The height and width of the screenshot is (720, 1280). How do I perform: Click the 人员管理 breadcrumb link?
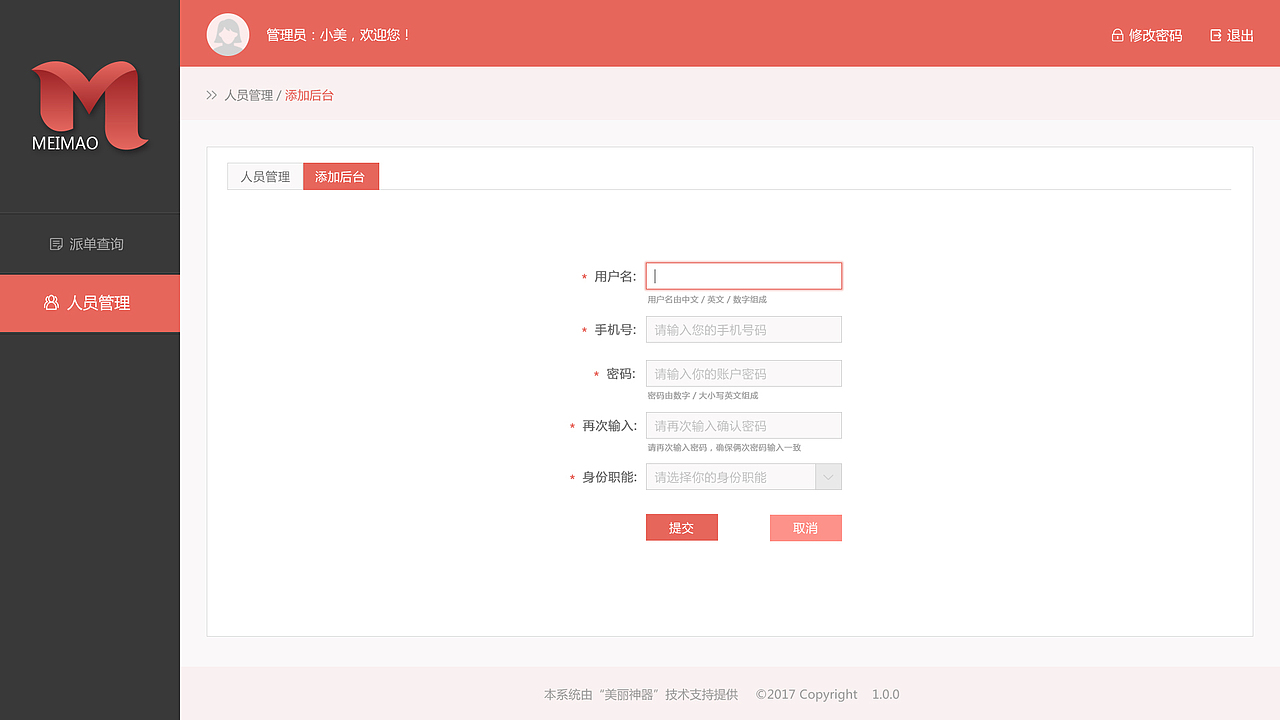249,95
